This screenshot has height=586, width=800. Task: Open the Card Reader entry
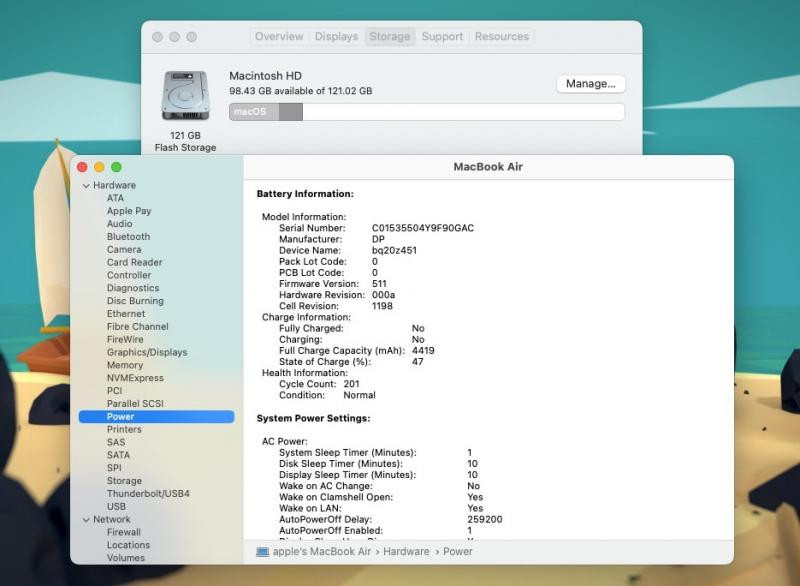tap(135, 262)
